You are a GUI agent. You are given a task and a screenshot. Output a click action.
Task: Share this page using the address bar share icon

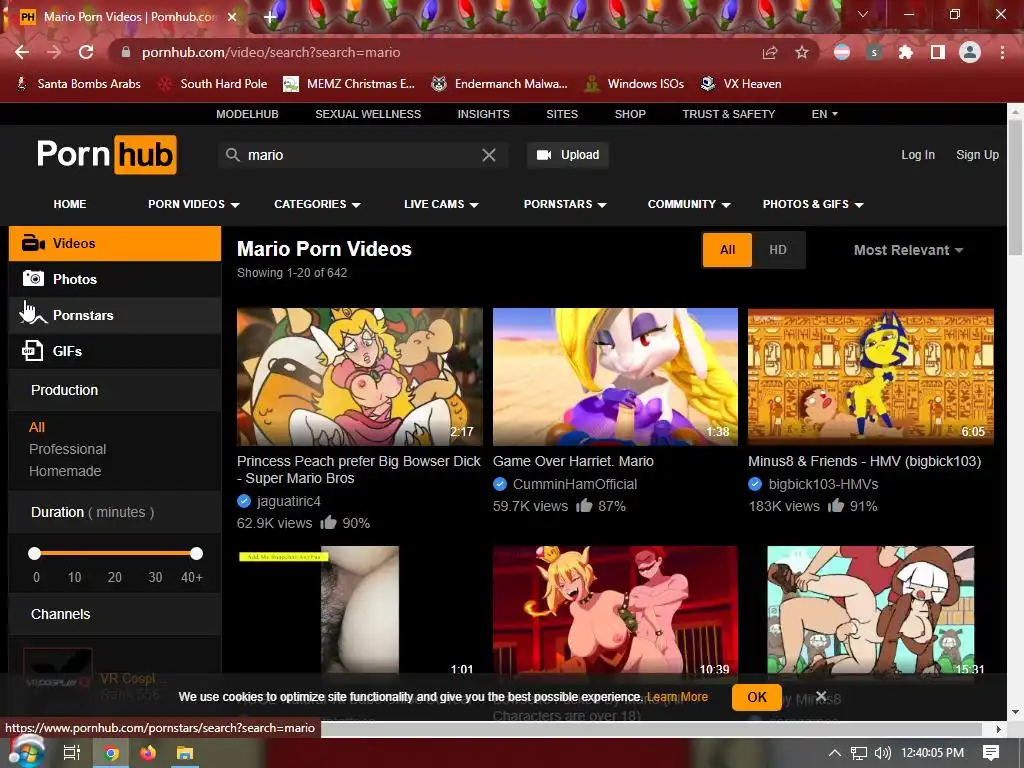pyautogui.click(x=770, y=52)
